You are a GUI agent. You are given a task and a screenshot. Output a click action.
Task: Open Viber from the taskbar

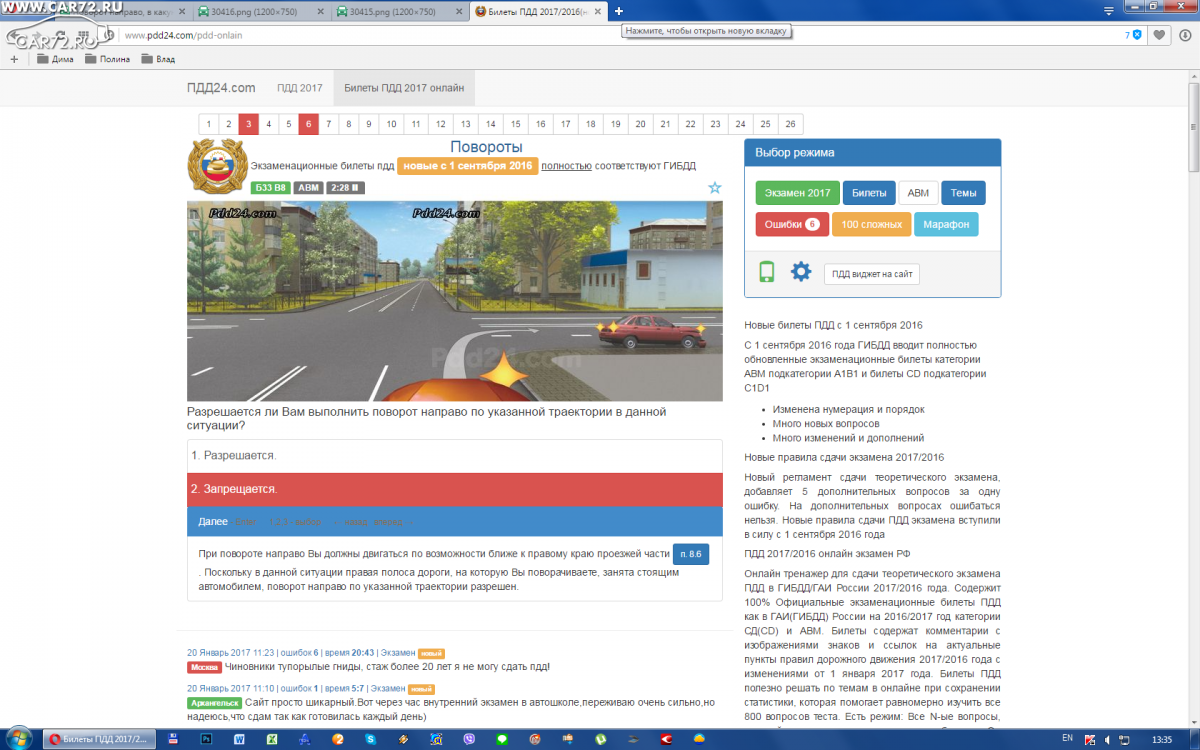point(469,739)
